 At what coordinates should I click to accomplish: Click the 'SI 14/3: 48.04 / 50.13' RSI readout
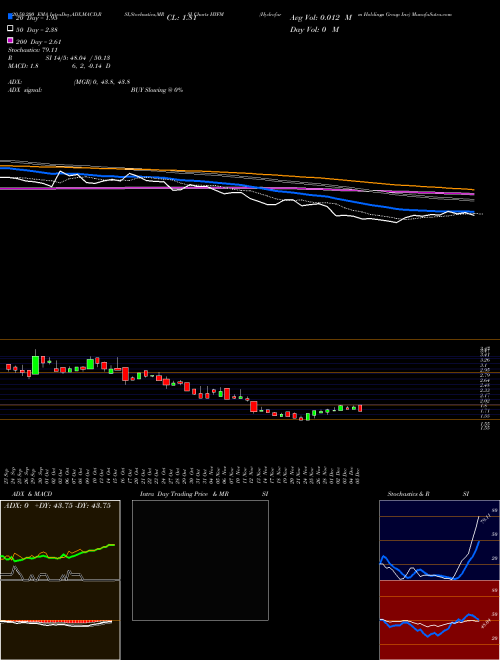[x=78, y=58]
